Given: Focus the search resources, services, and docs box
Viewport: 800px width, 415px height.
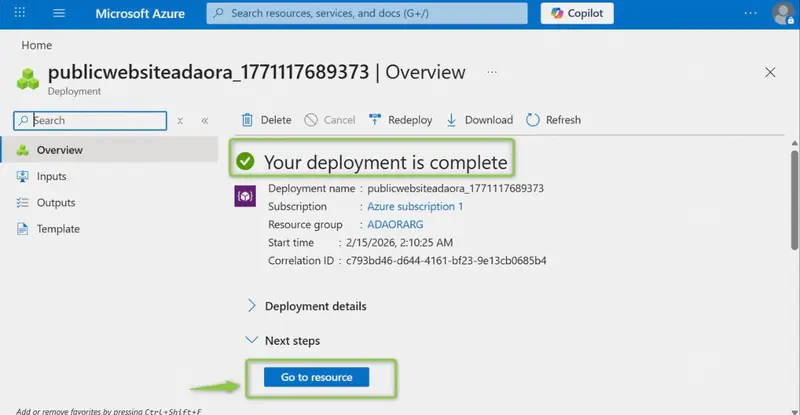Looking at the screenshot, I should coord(367,13).
